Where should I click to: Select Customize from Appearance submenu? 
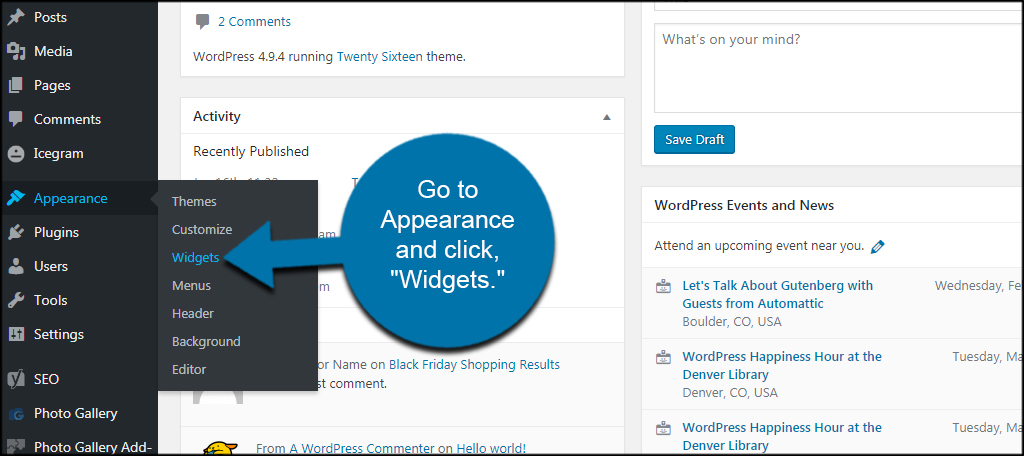(202, 229)
